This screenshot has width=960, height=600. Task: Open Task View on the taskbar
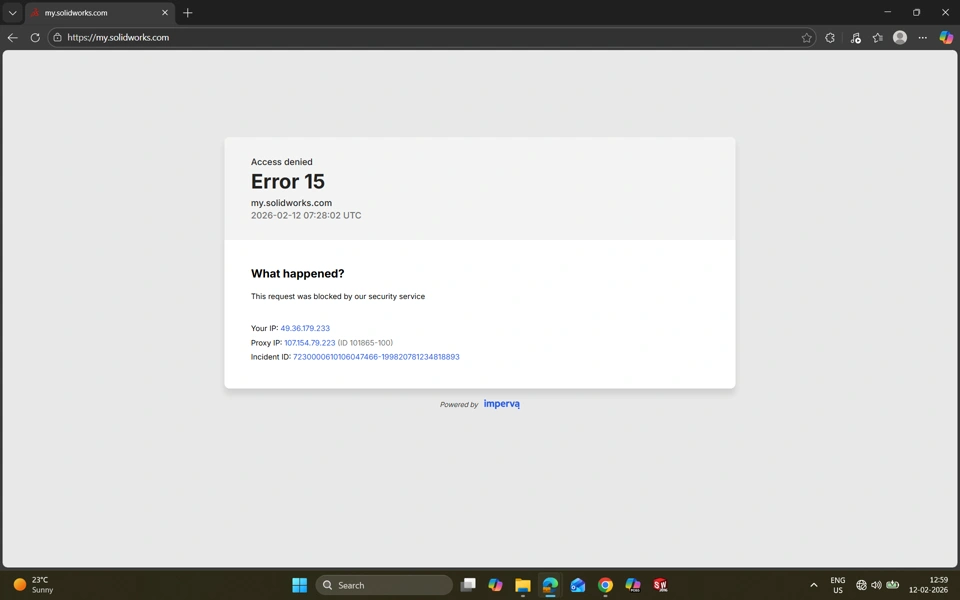(468, 585)
